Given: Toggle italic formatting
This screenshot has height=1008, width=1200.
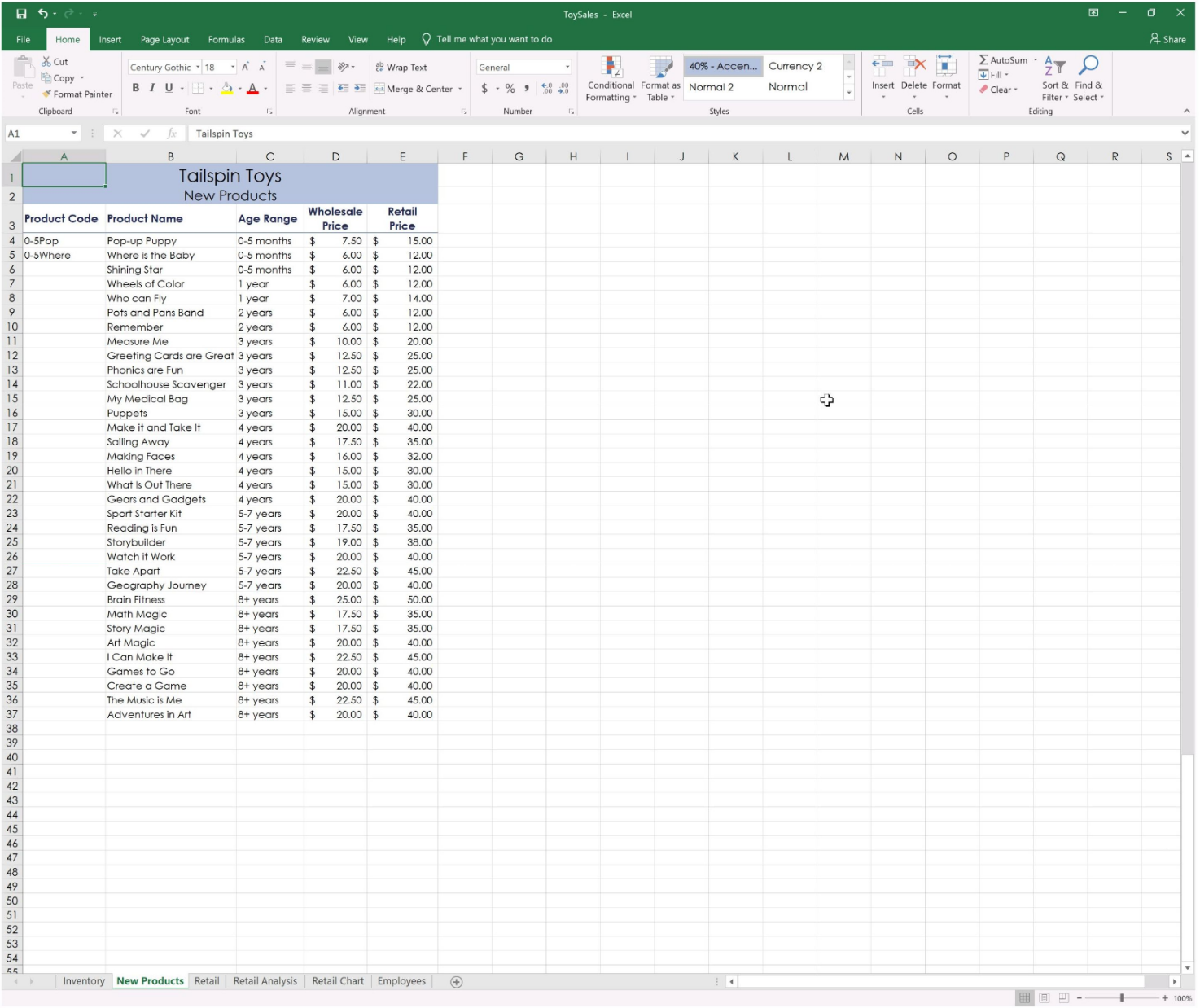Looking at the screenshot, I should (151, 88).
